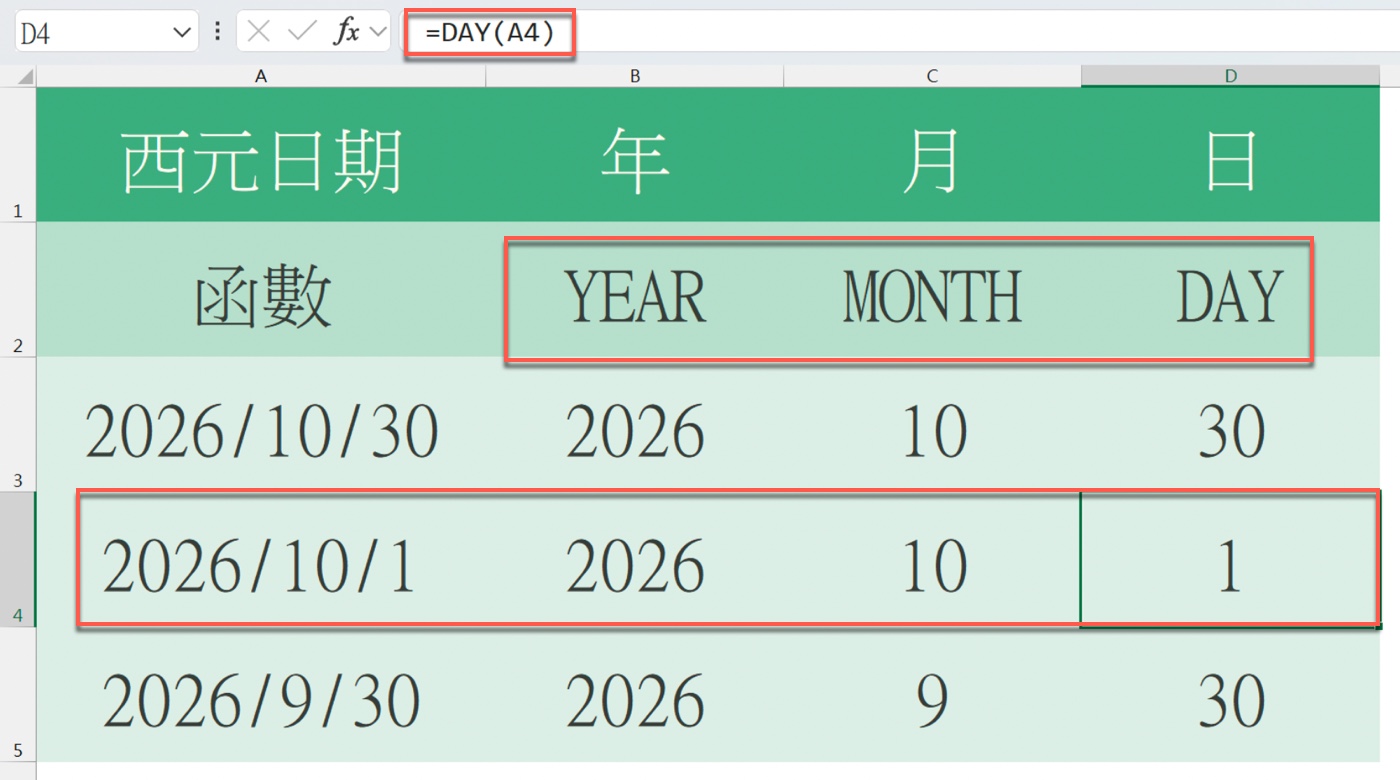Select header cell 西元日期
Screen dimensions: 1400x780
pyautogui.click(x=261, y=154)
